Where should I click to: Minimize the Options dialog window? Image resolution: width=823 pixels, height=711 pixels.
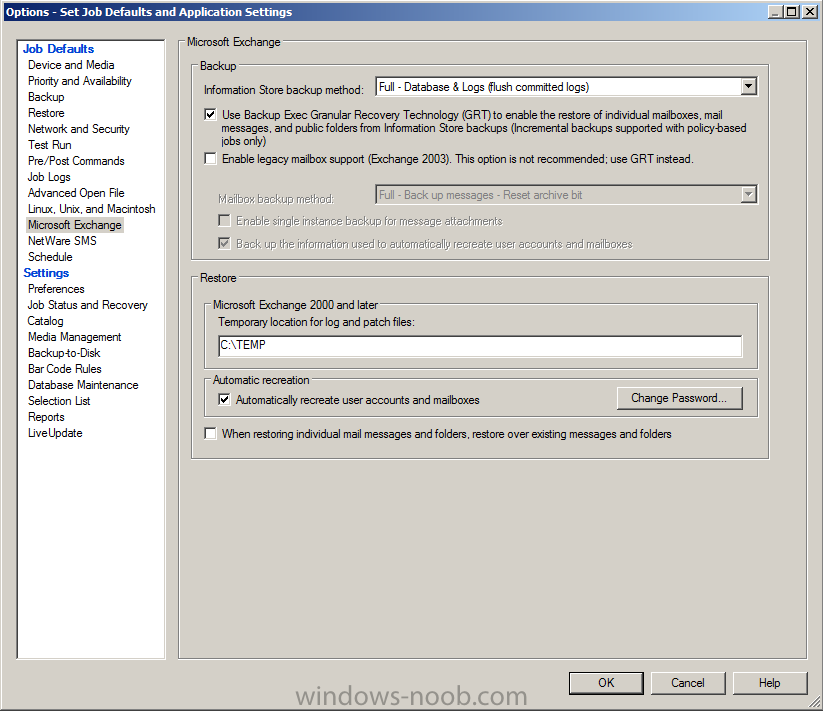coord(776,12)
